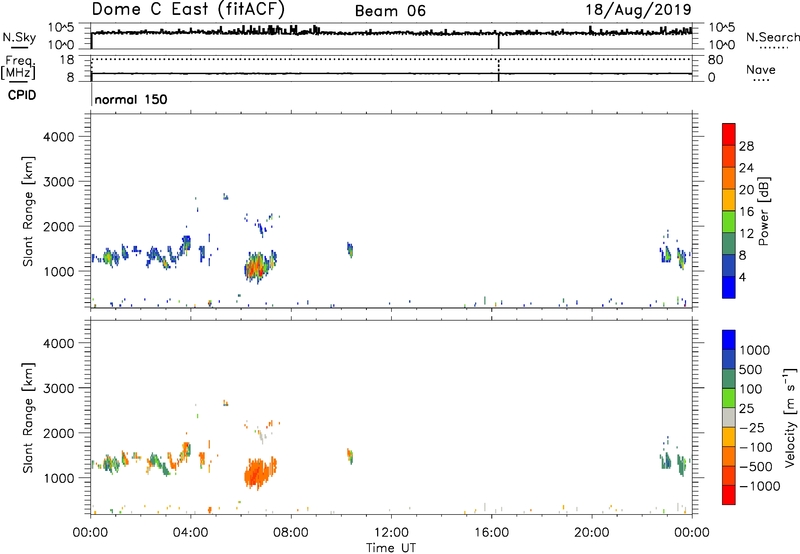Click the "Nave" legend label
800x554 pixels.
point(760,69)
